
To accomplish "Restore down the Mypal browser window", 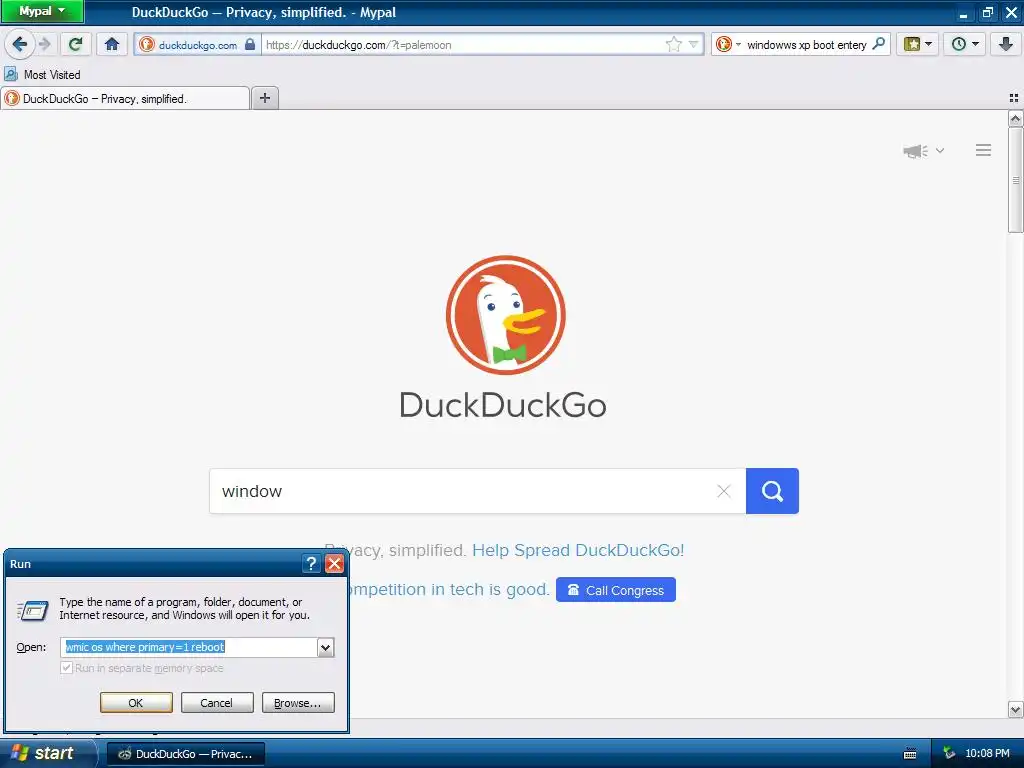I will [987, 12].
